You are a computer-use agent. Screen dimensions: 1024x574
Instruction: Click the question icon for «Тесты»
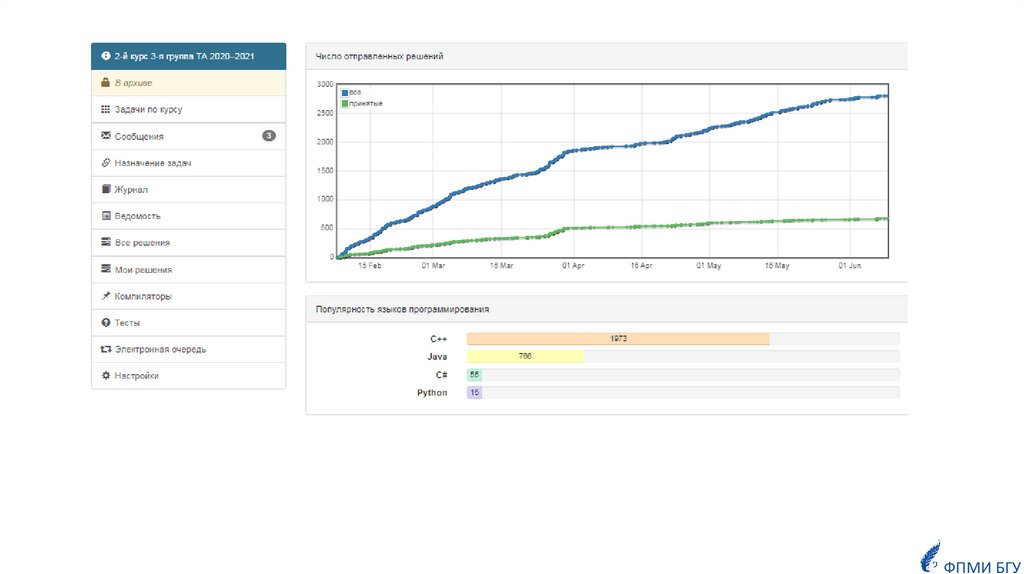106,323
